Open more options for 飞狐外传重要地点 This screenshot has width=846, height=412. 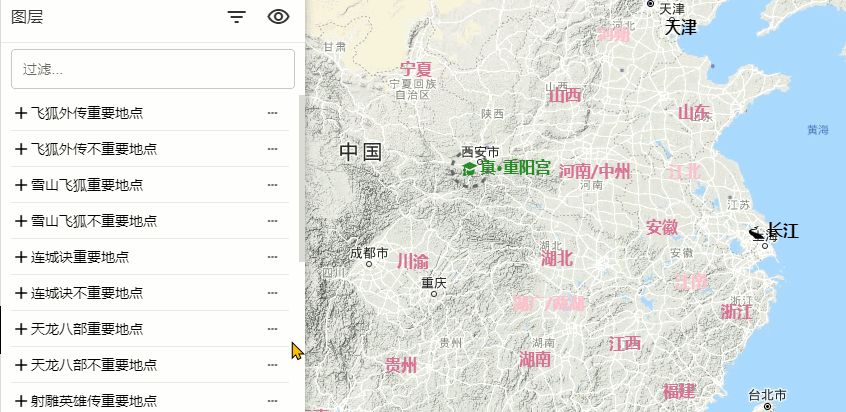pyautogui.click(x=272, y=113)
